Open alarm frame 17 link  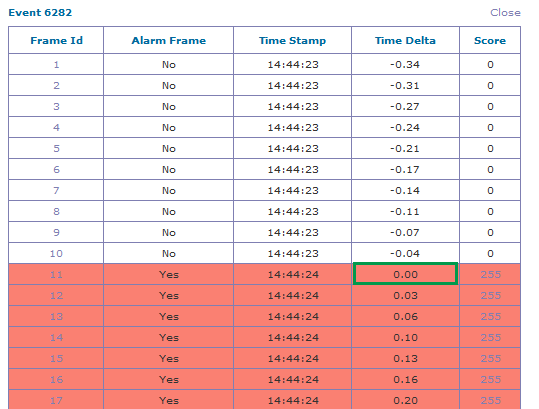click(56, 400)
